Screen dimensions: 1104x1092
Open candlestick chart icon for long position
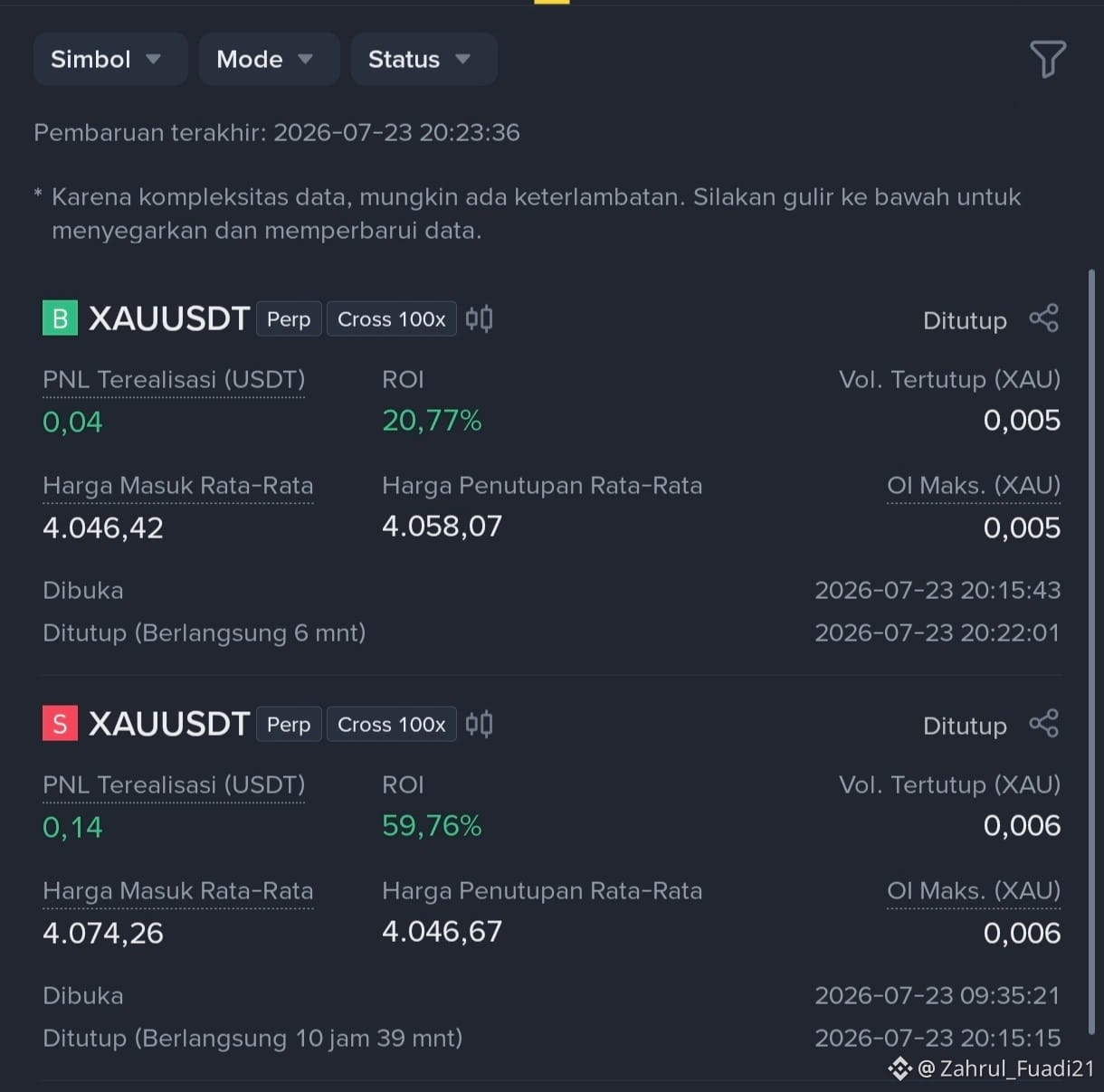[x=479, y=318]
